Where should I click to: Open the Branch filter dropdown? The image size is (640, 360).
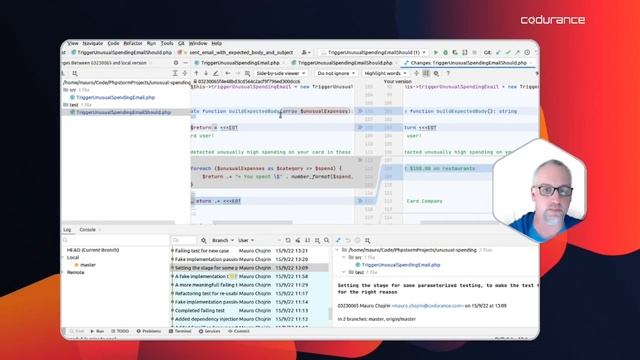click(223, 240)
